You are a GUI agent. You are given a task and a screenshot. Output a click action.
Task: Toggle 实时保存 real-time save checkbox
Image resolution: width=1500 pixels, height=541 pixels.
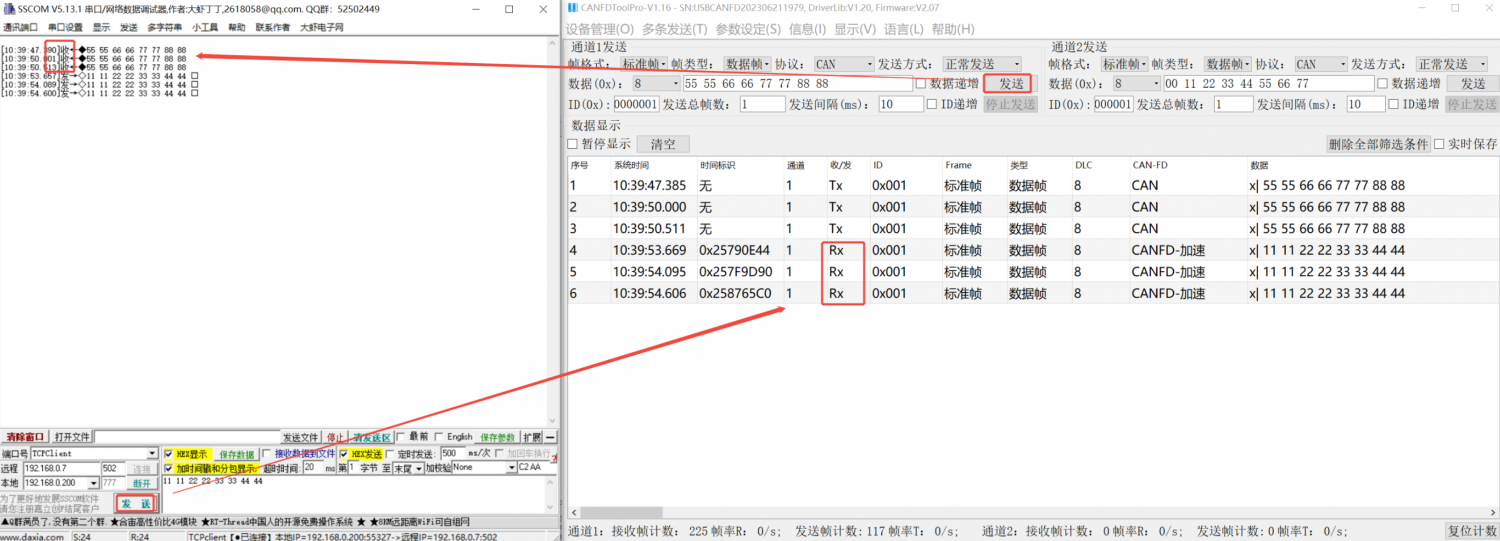coord(1440,144)
